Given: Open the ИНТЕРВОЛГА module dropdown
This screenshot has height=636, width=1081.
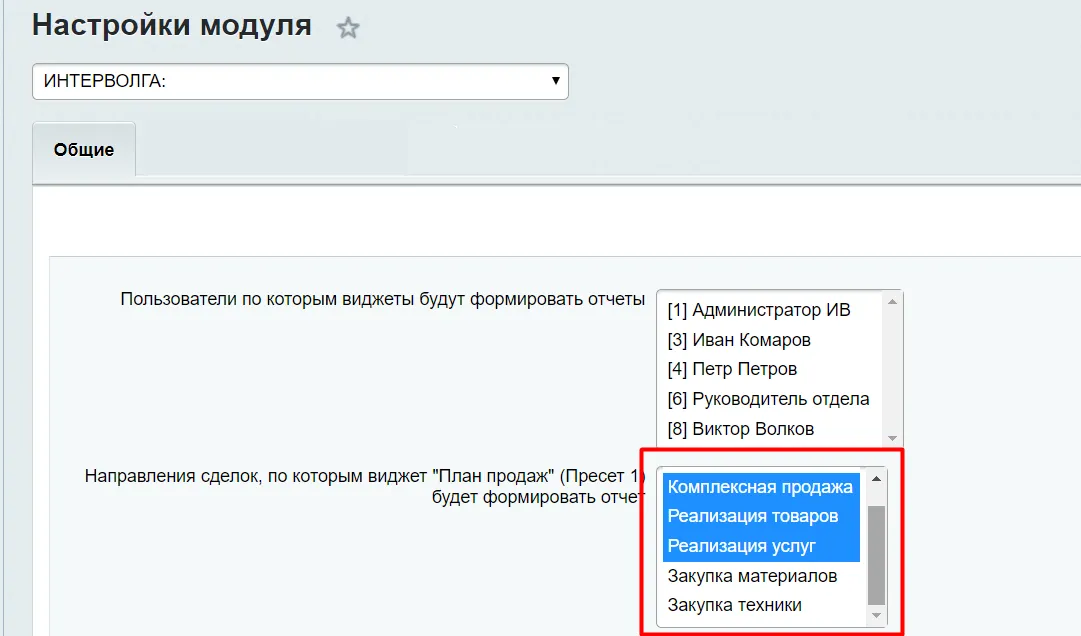Looking at the screenshot, I should (x=300, y=82).
